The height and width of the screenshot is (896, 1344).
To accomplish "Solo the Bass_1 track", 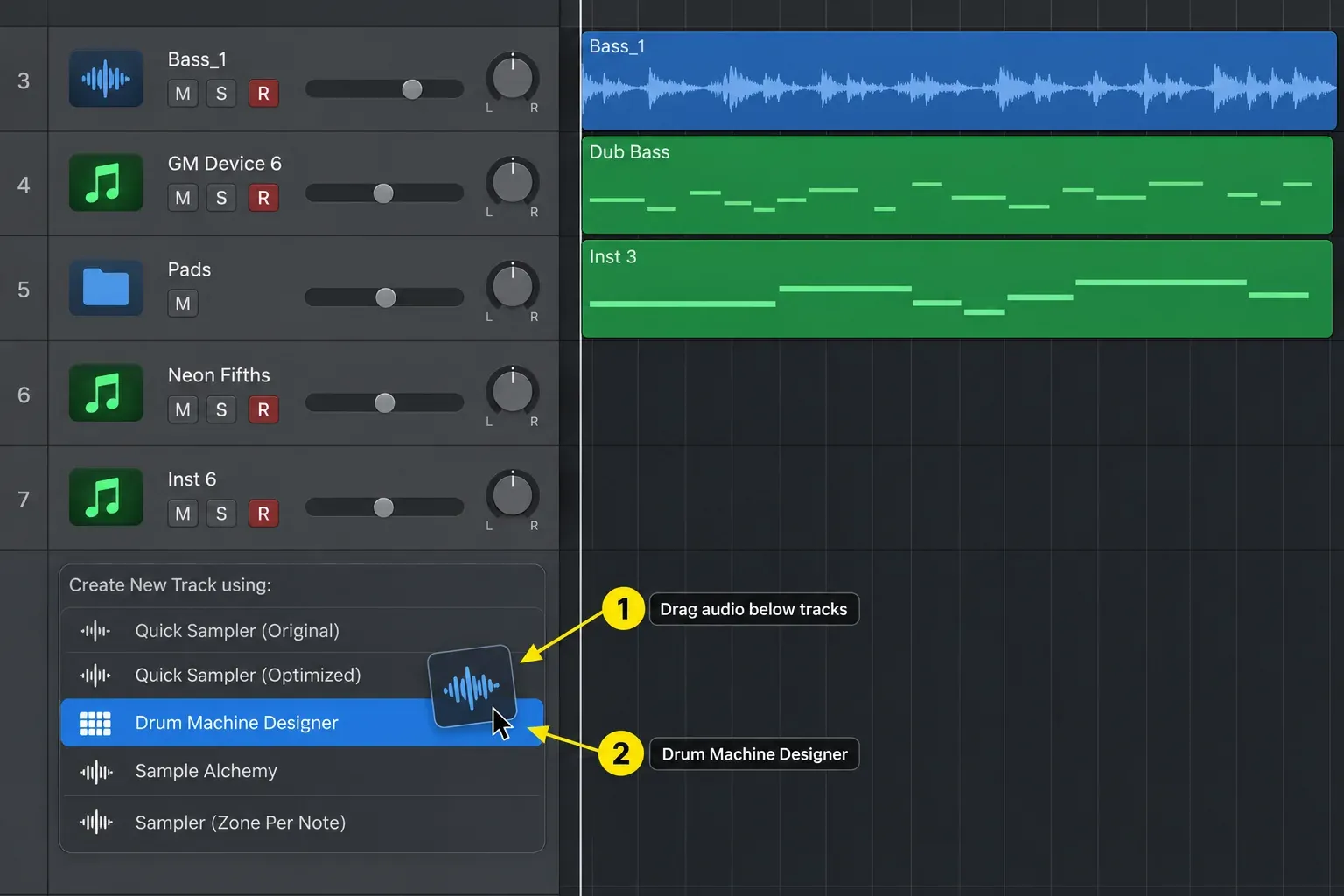I will pyautogui.click(x=221, y=94).
